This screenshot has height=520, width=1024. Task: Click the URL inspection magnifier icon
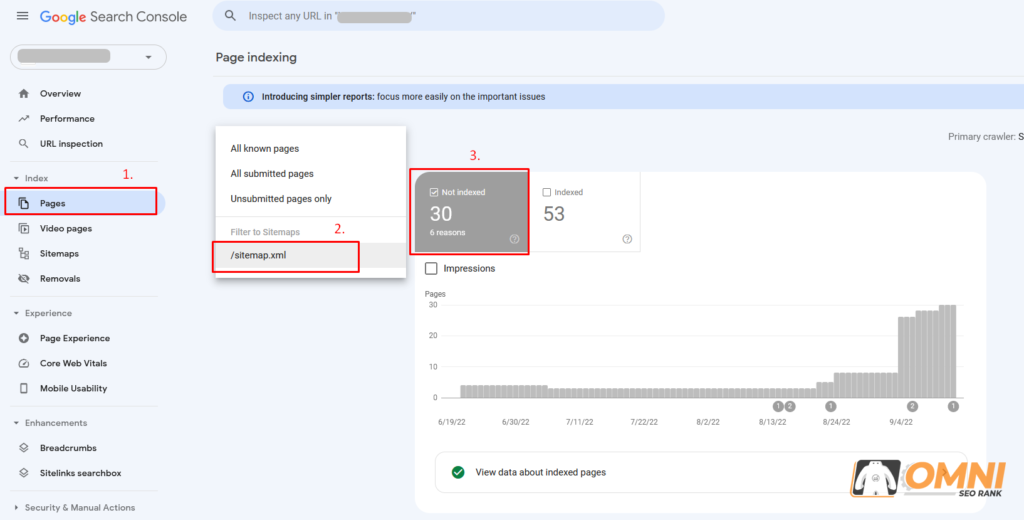point(24,144)
